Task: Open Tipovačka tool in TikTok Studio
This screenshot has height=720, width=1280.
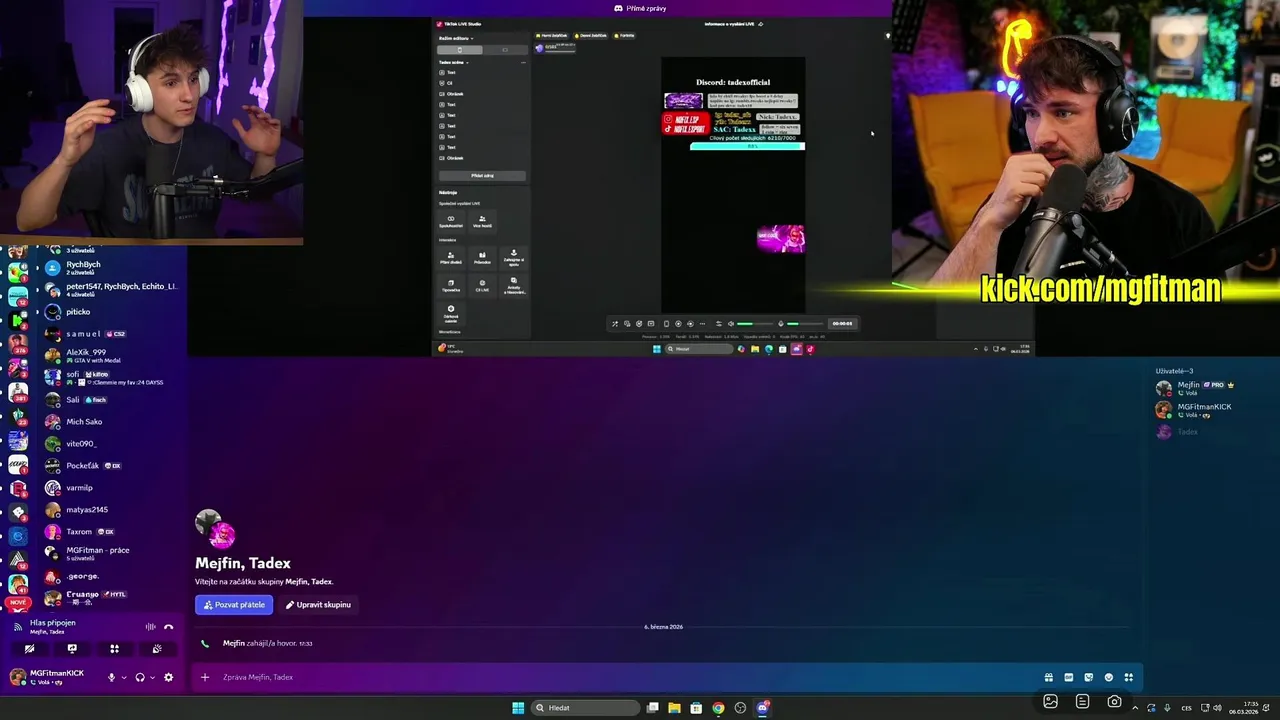Action: tap(451, 286)
